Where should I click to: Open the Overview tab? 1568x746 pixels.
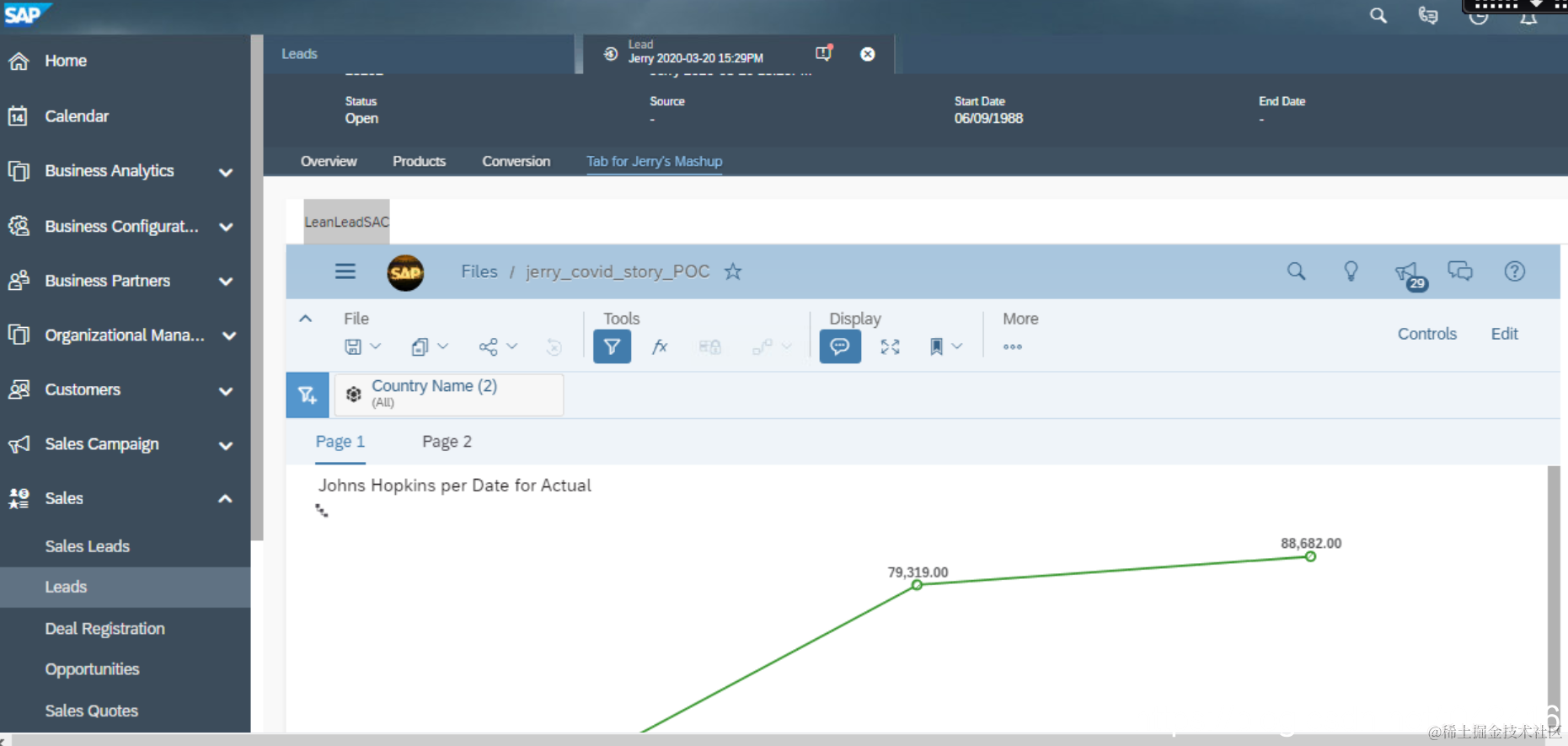point(329,161)
